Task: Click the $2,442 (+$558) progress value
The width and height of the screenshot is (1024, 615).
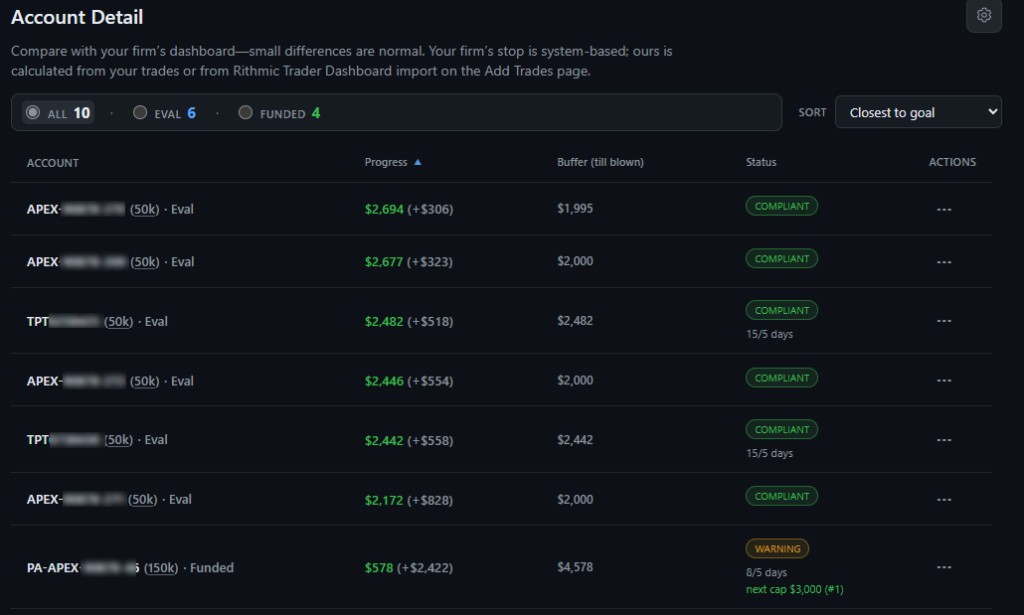Action: 409,441
